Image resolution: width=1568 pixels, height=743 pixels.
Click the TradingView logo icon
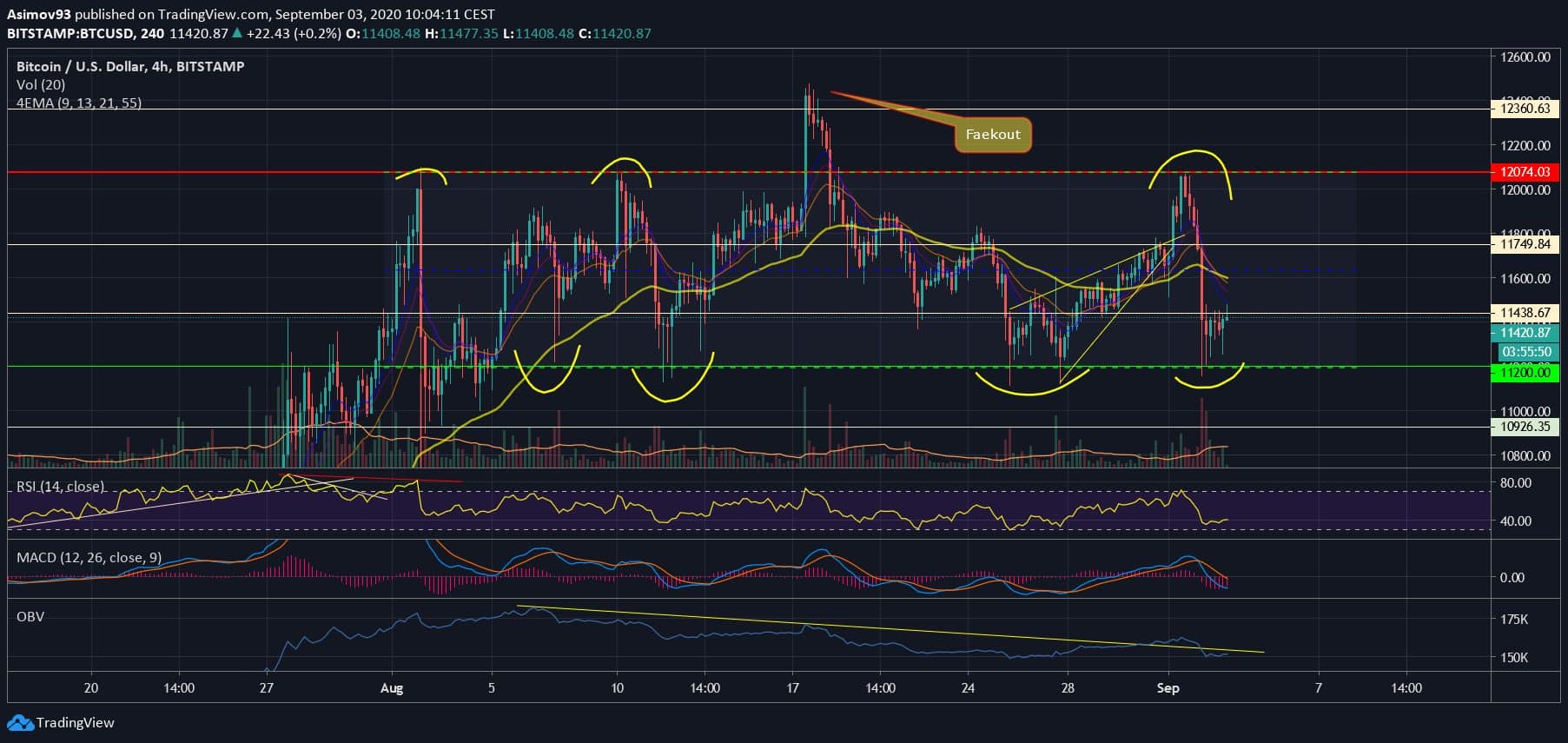tap(20, 723)
